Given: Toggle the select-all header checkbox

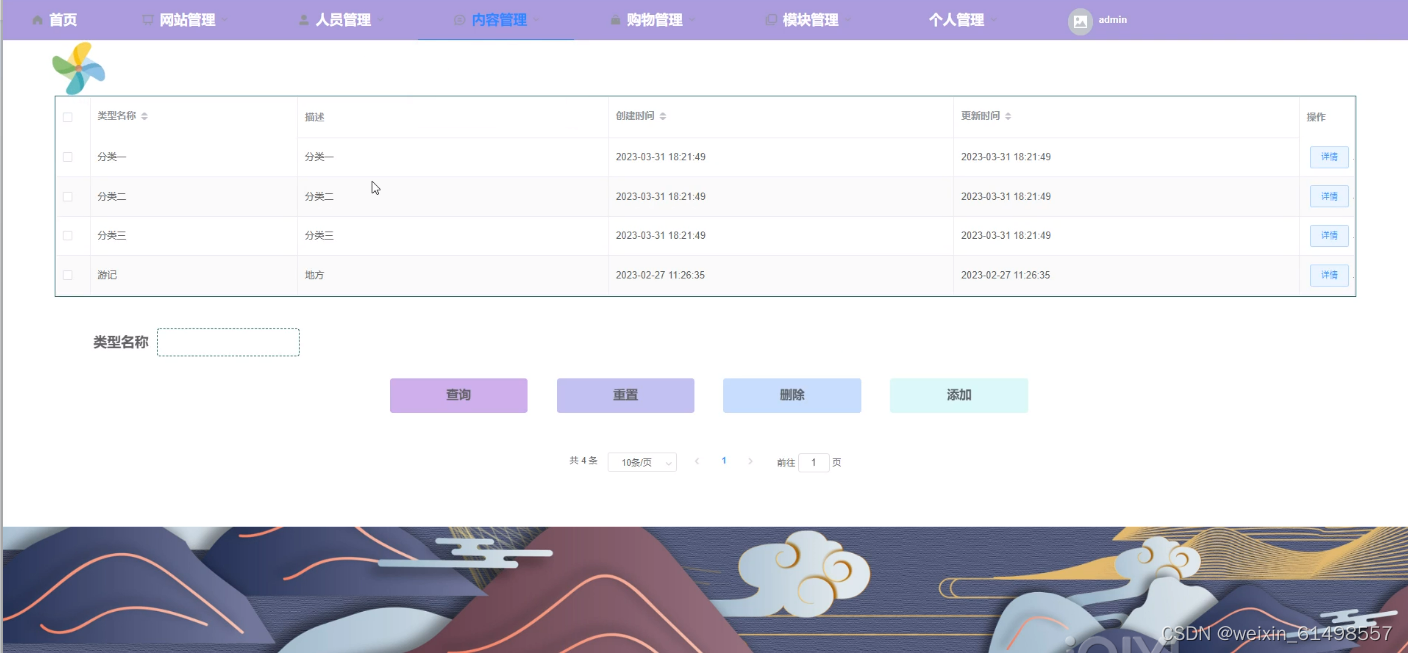Looking at the screenshot, I should point(68,117).
